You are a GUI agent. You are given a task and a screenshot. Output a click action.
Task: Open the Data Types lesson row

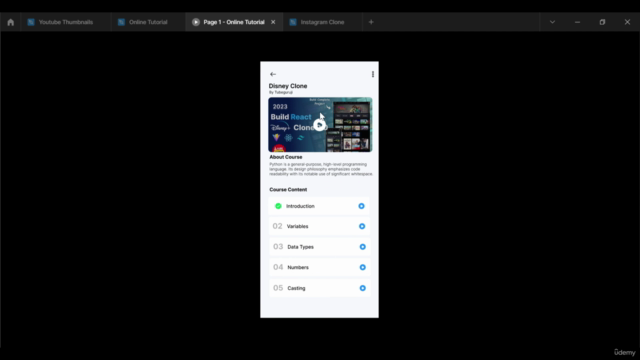point(320,247)
